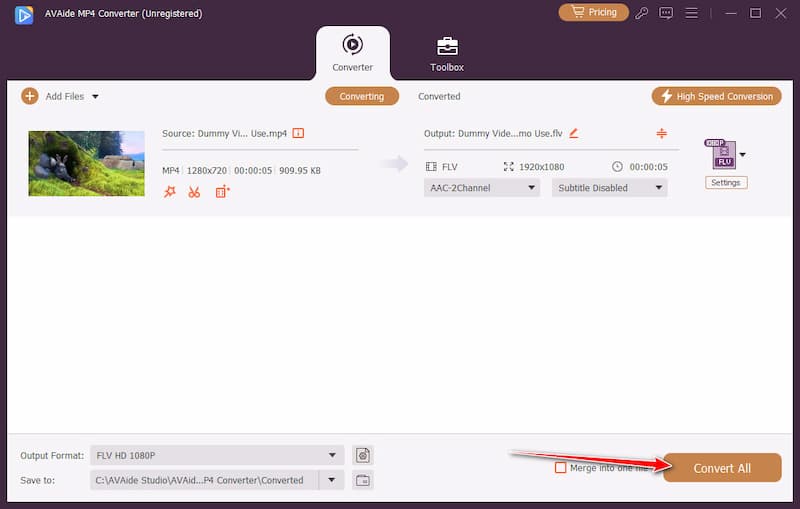Enable Merge into one file checkbox

click(560, 467)
